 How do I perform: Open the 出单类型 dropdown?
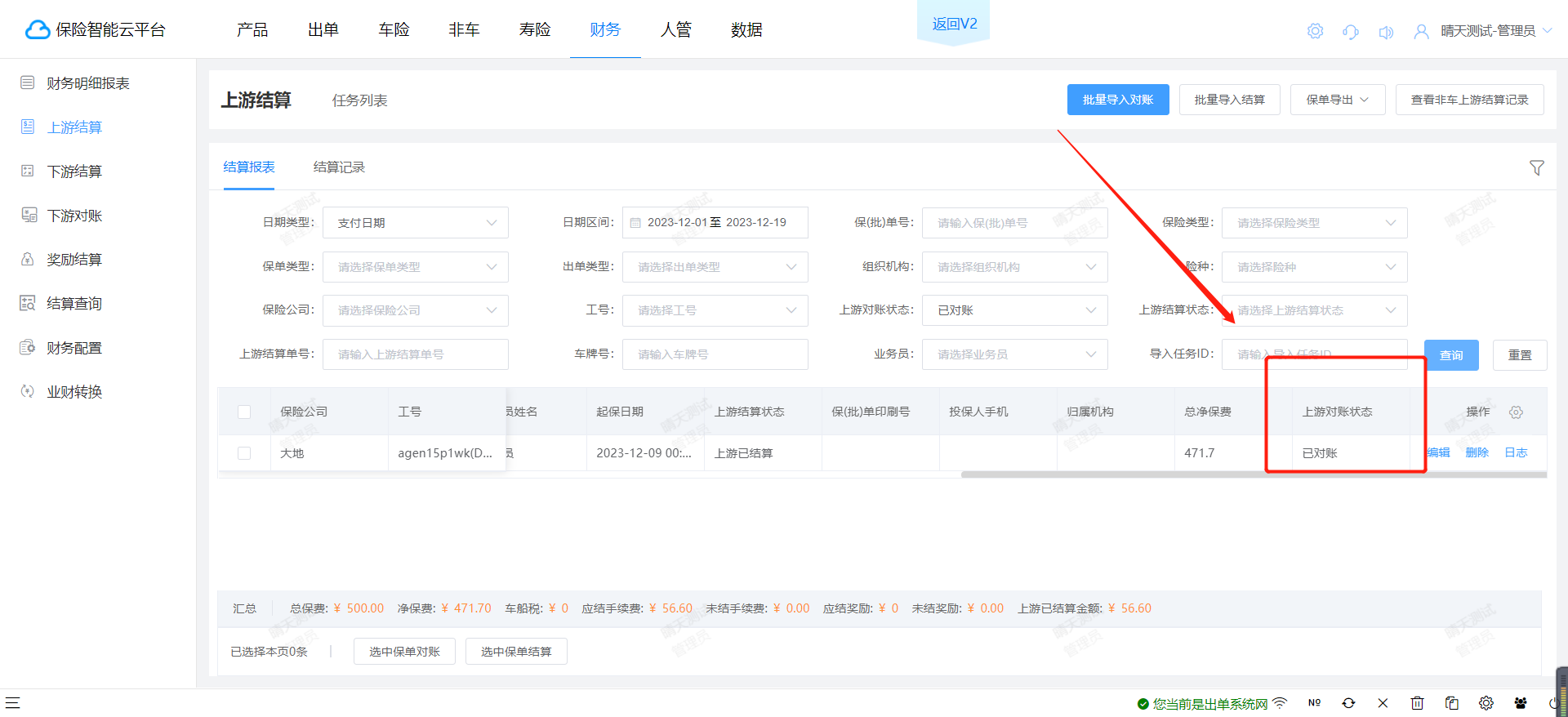[x=715, y=266]
